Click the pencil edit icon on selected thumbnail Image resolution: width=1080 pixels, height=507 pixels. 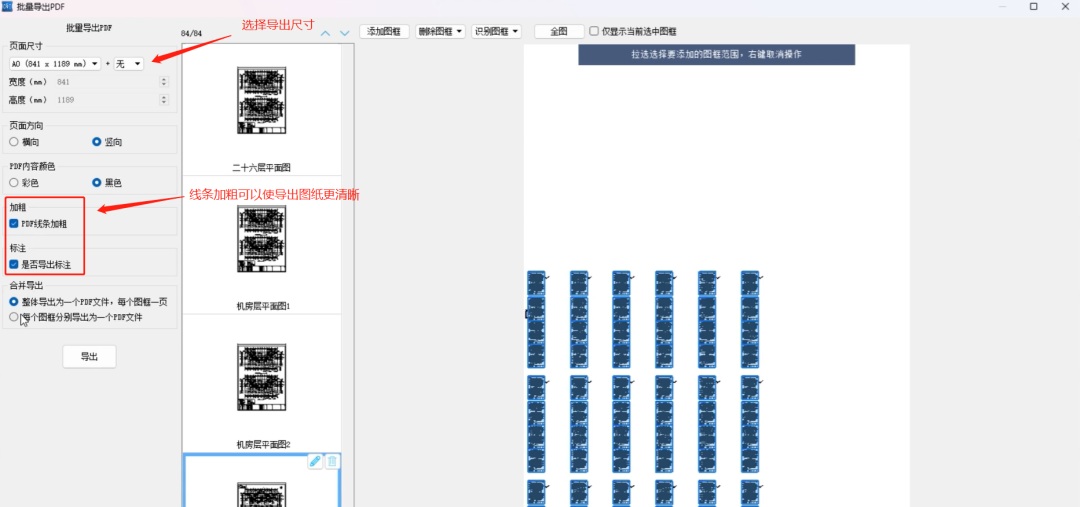[315, 462]
